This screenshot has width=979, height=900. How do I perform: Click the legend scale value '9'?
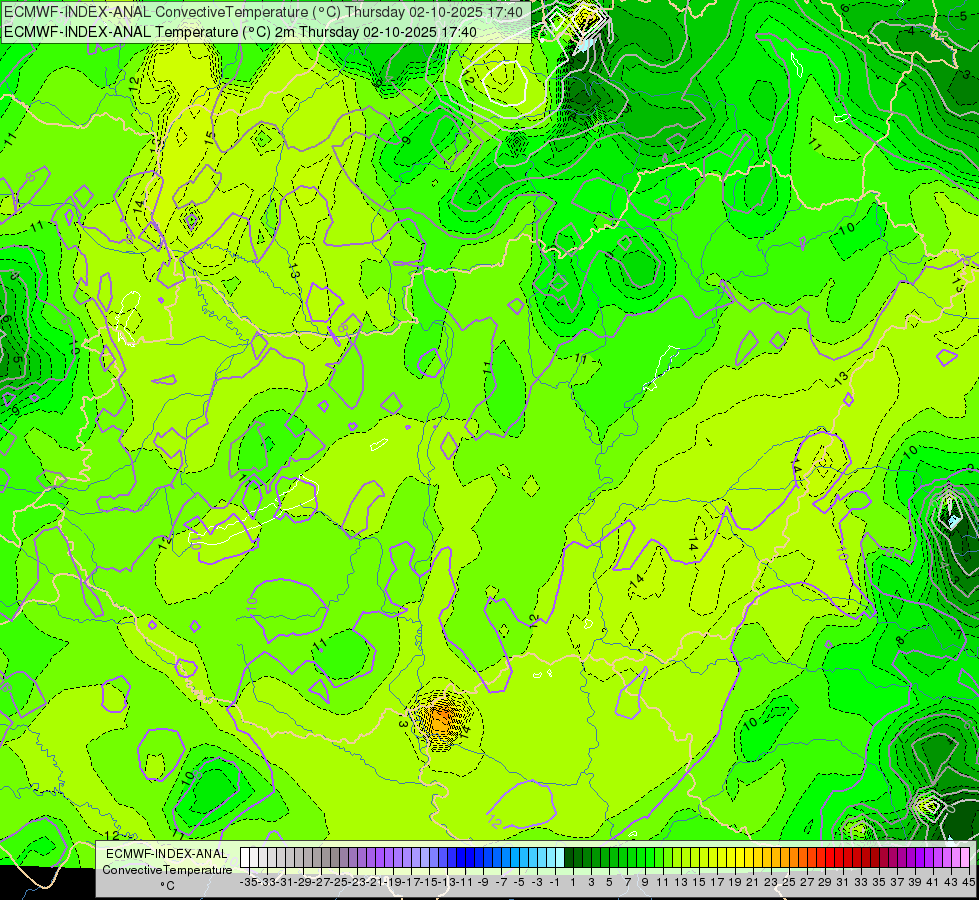point(645,883)
